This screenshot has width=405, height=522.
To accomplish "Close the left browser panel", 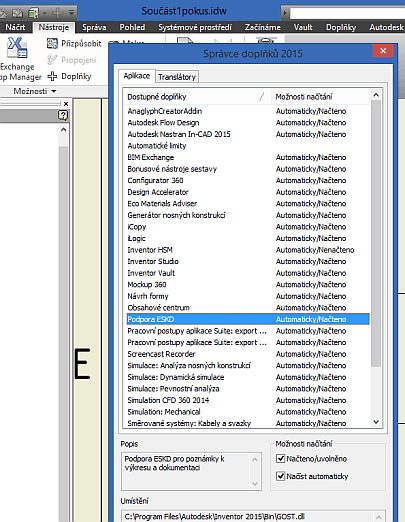I will tap(66, 104).
